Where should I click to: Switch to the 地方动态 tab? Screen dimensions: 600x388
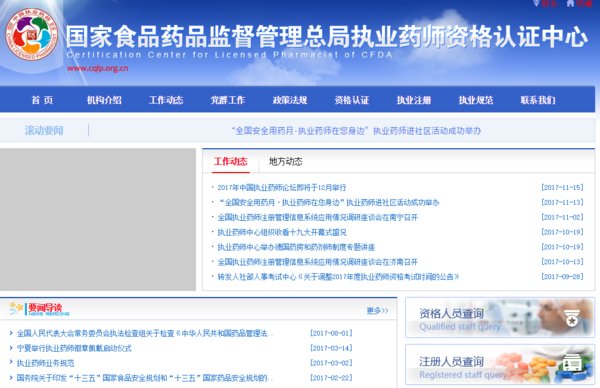[x=285, y=161]
